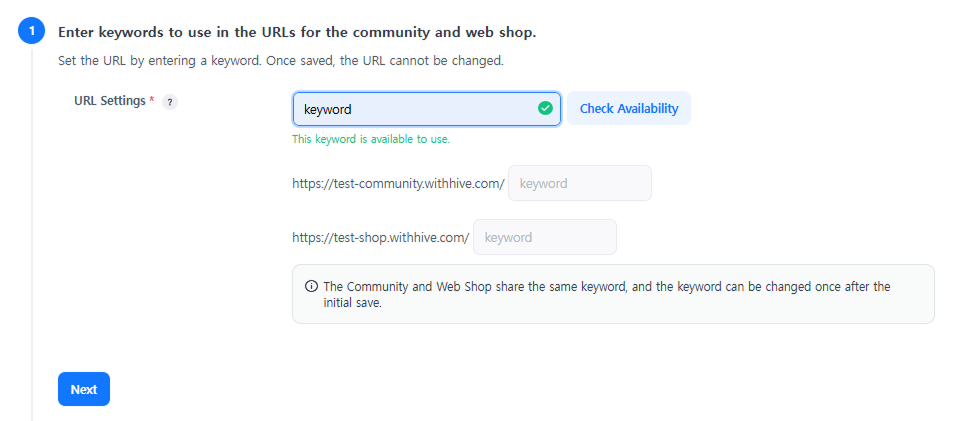
Task: Click the info icon in the notice box
Action: (311, 286)
